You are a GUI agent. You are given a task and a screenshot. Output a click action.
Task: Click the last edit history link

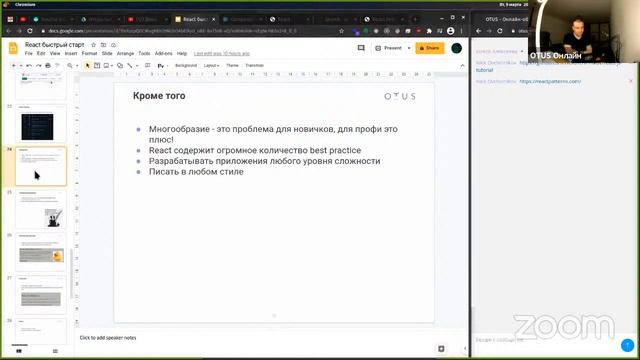point(222,53)
